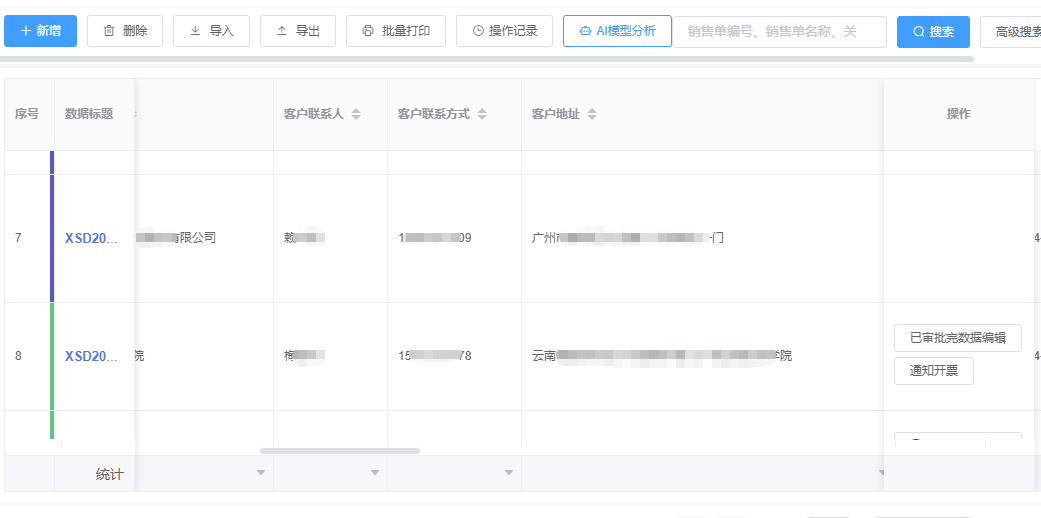This screenshot has width=1041, height=518.
Task: Launch AI模型分析 model analysis
Action: click(617, 31)
